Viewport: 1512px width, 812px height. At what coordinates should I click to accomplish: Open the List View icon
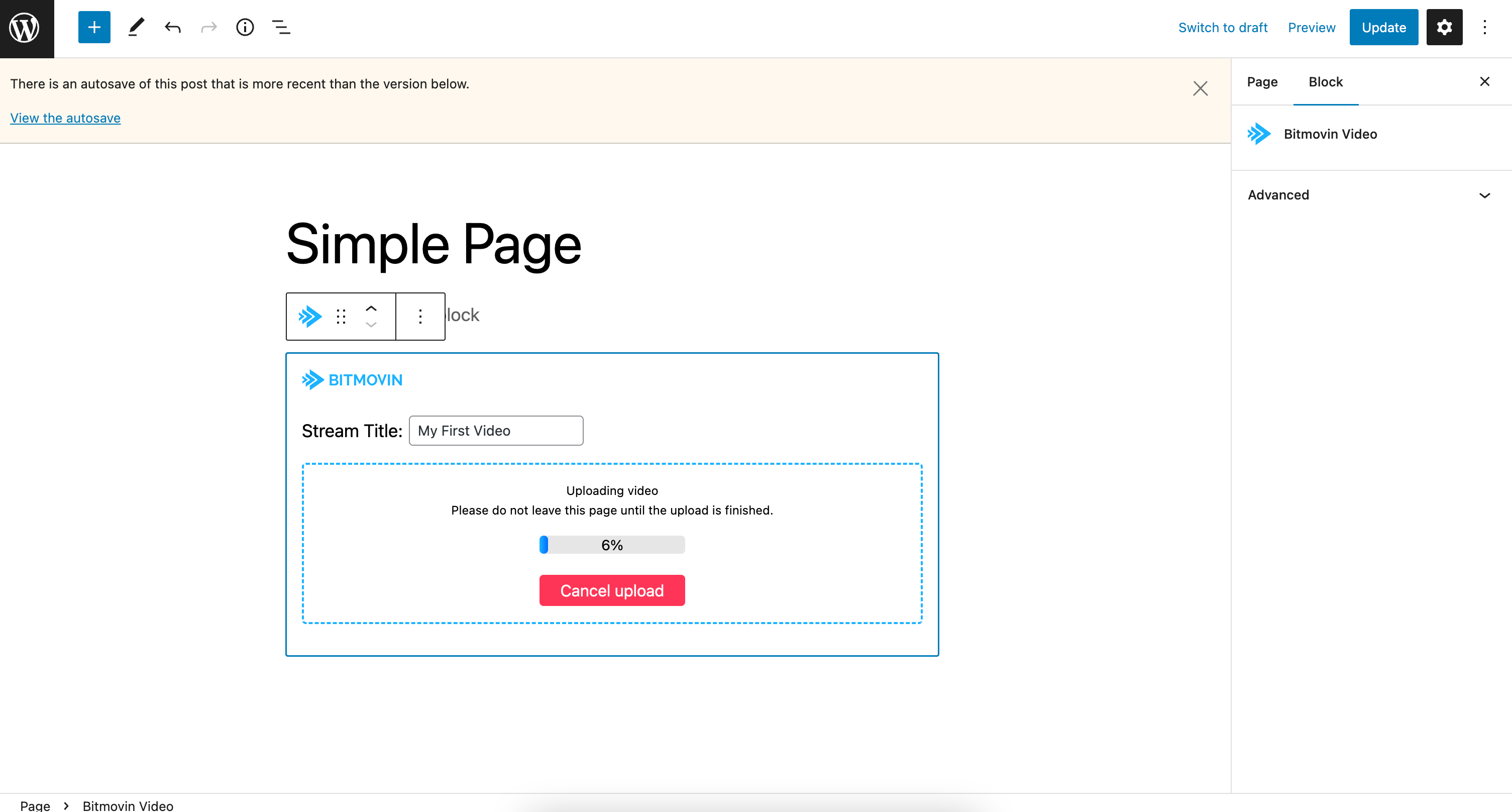tap(281, 27)
